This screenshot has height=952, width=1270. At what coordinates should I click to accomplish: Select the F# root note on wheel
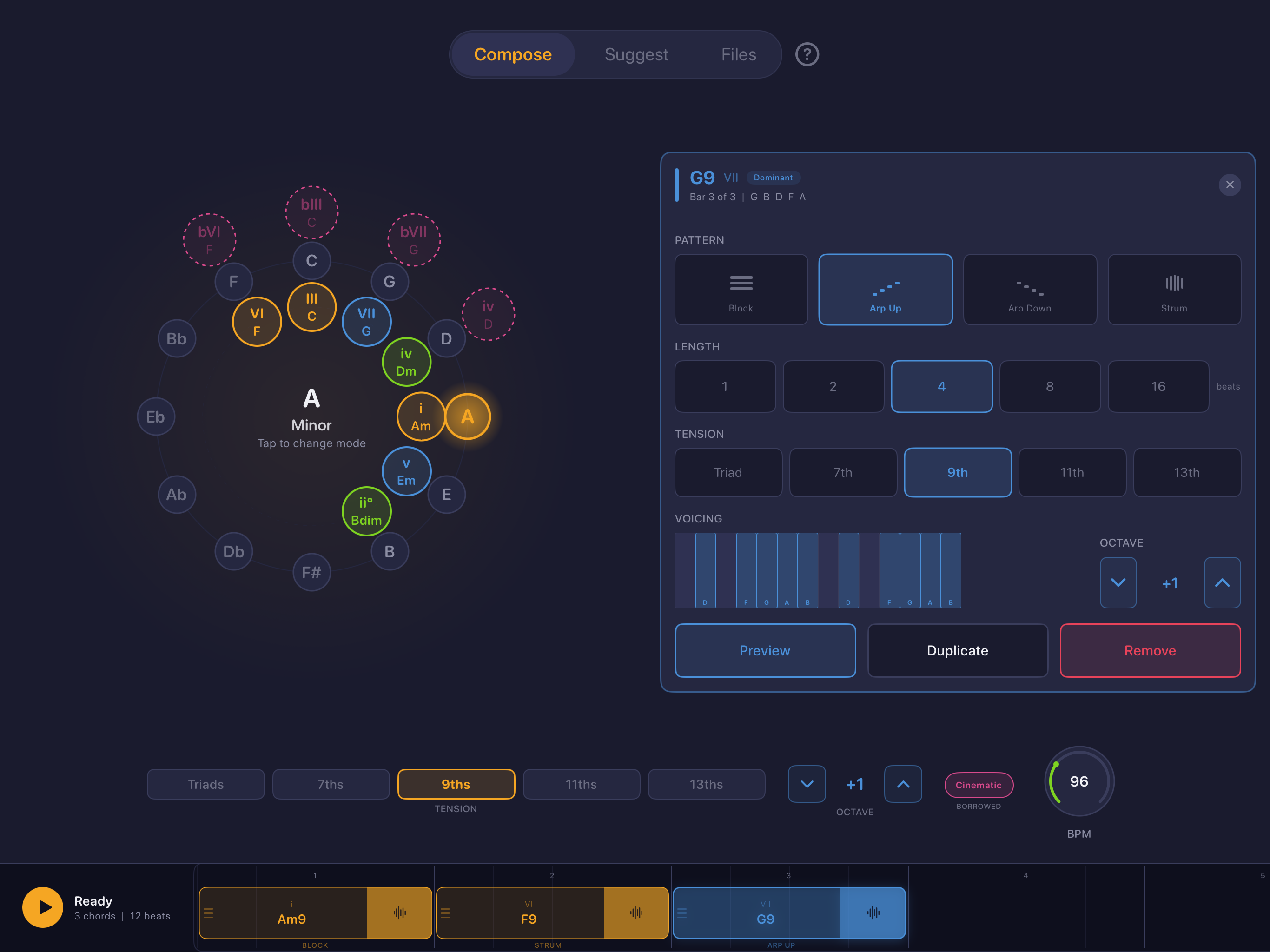click(312, 573)
